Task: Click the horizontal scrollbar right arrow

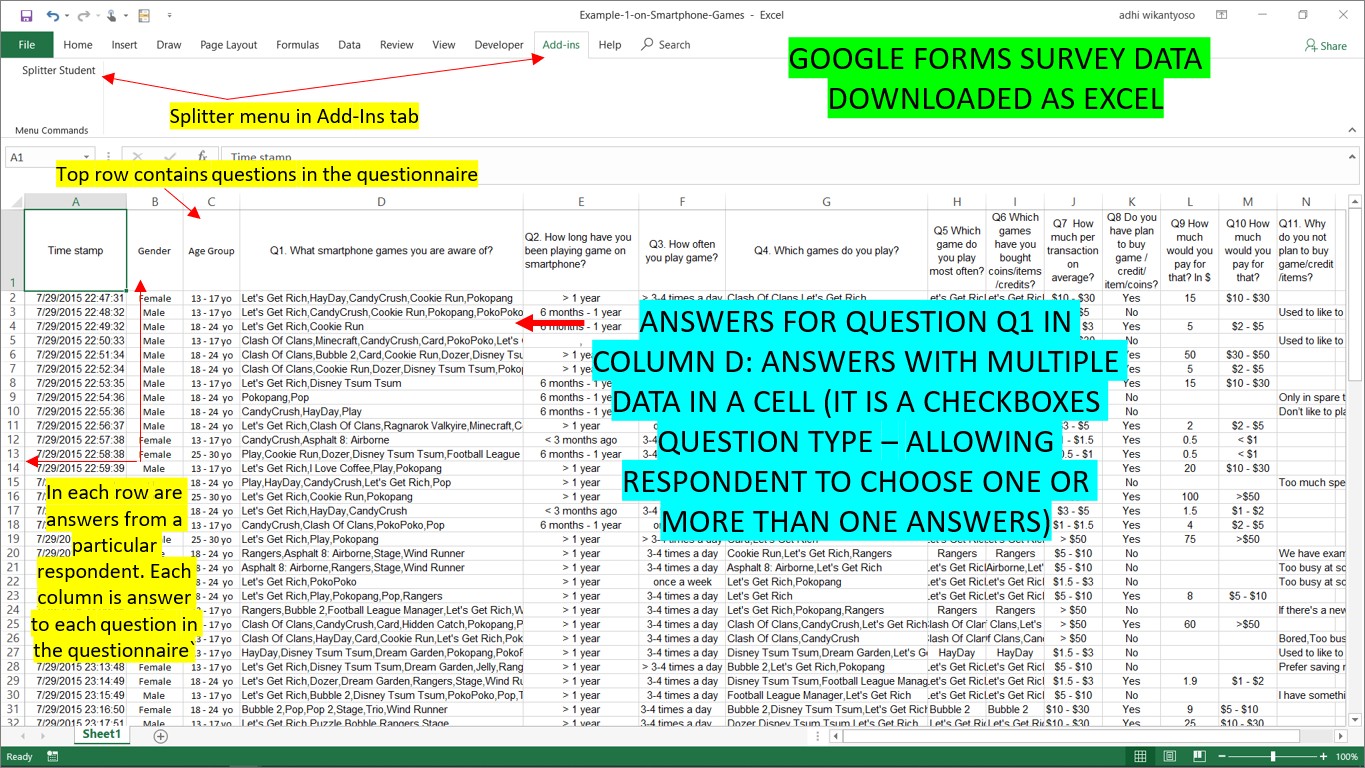Action: click(1339, 735)
